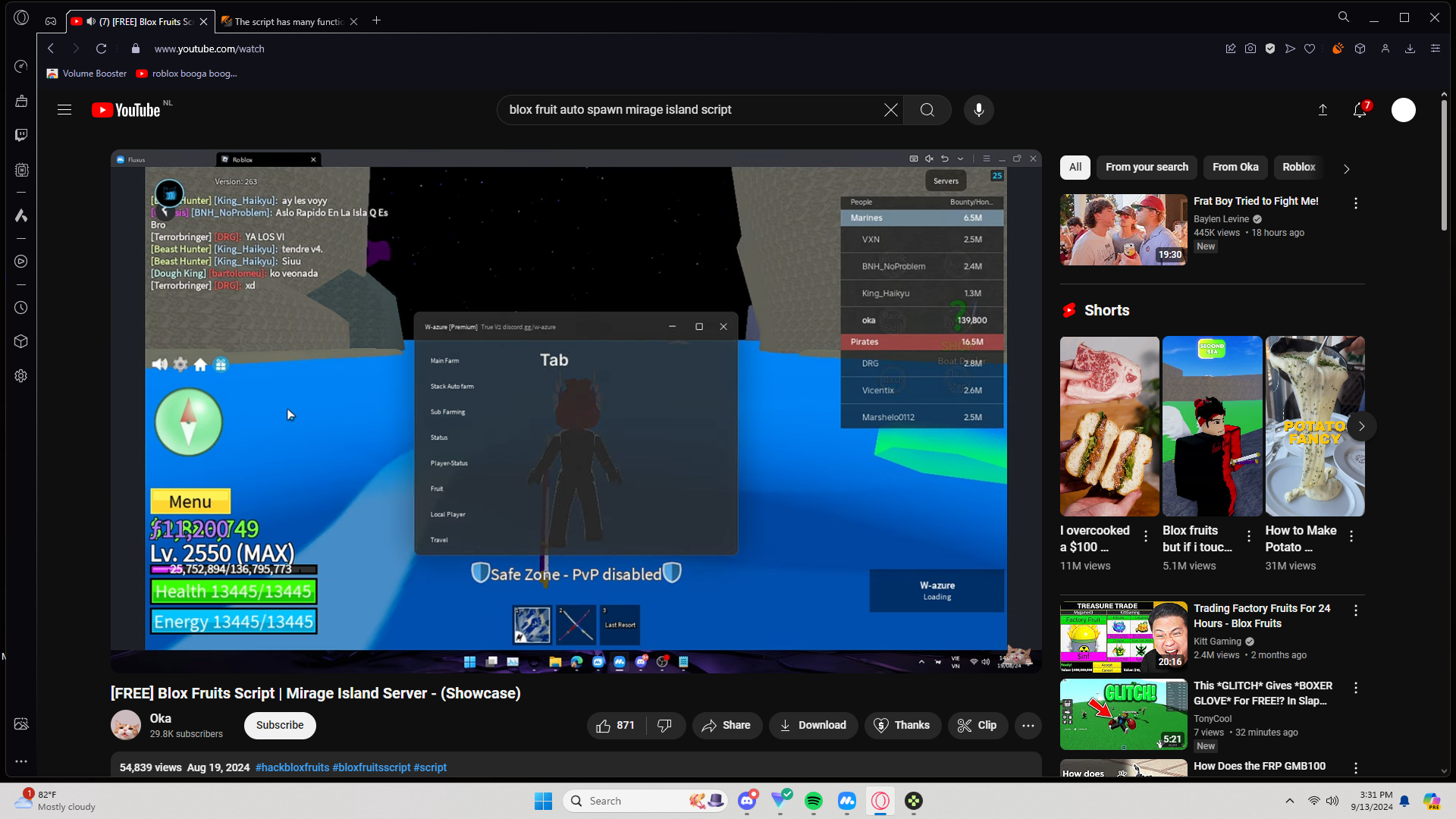Open the Oka channel avatar
Viewport: 1456px width, 819px height.
coord(126,726)
